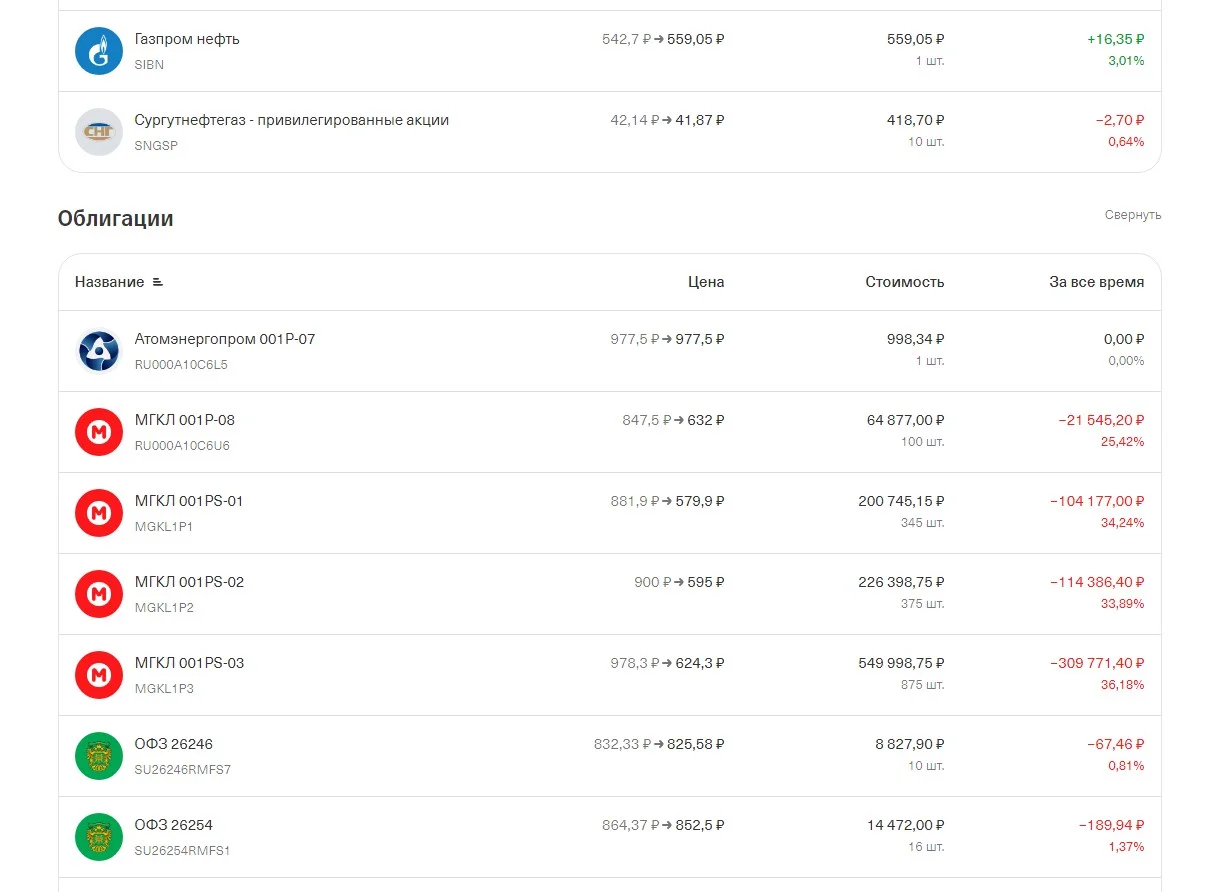
Task: Click the red МГКЛ 001PS-02 logo
Action: tap(99, 594)
